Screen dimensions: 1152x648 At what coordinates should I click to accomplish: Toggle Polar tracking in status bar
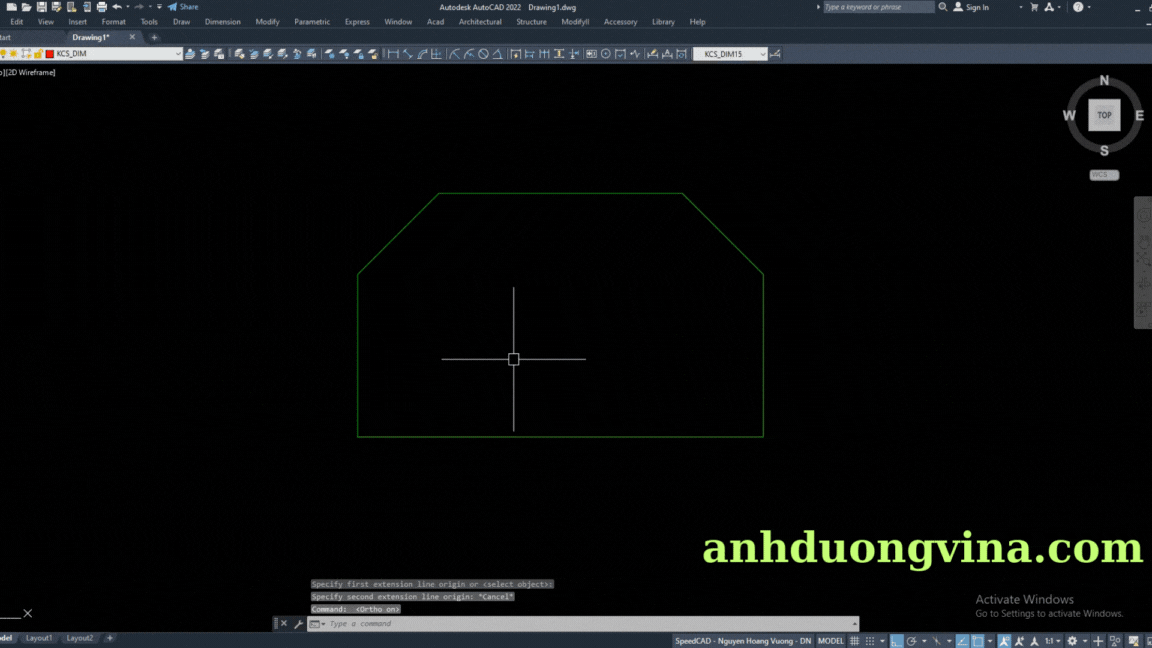(911, 641)
